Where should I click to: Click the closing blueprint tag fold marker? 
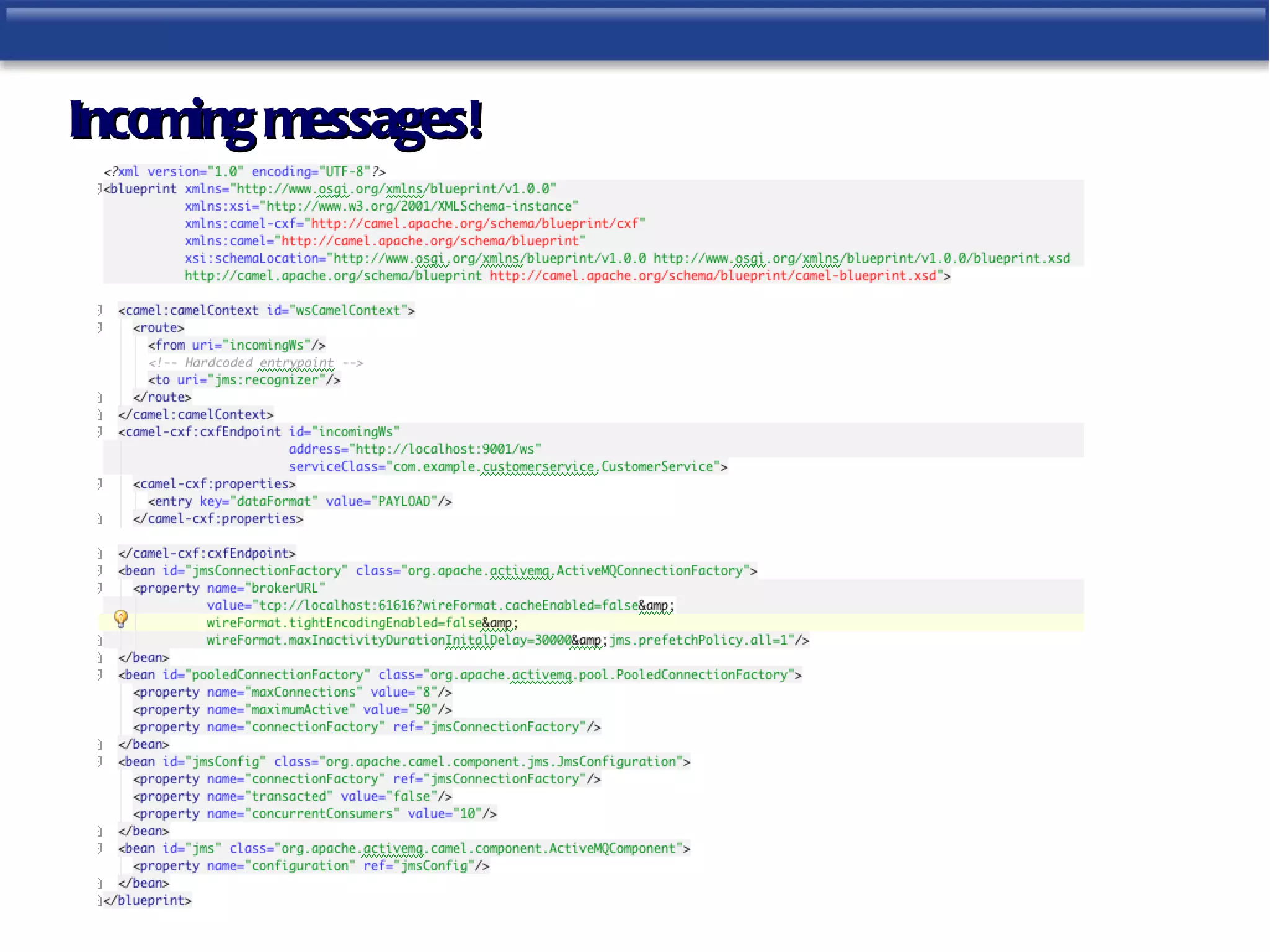pos(100,900)
